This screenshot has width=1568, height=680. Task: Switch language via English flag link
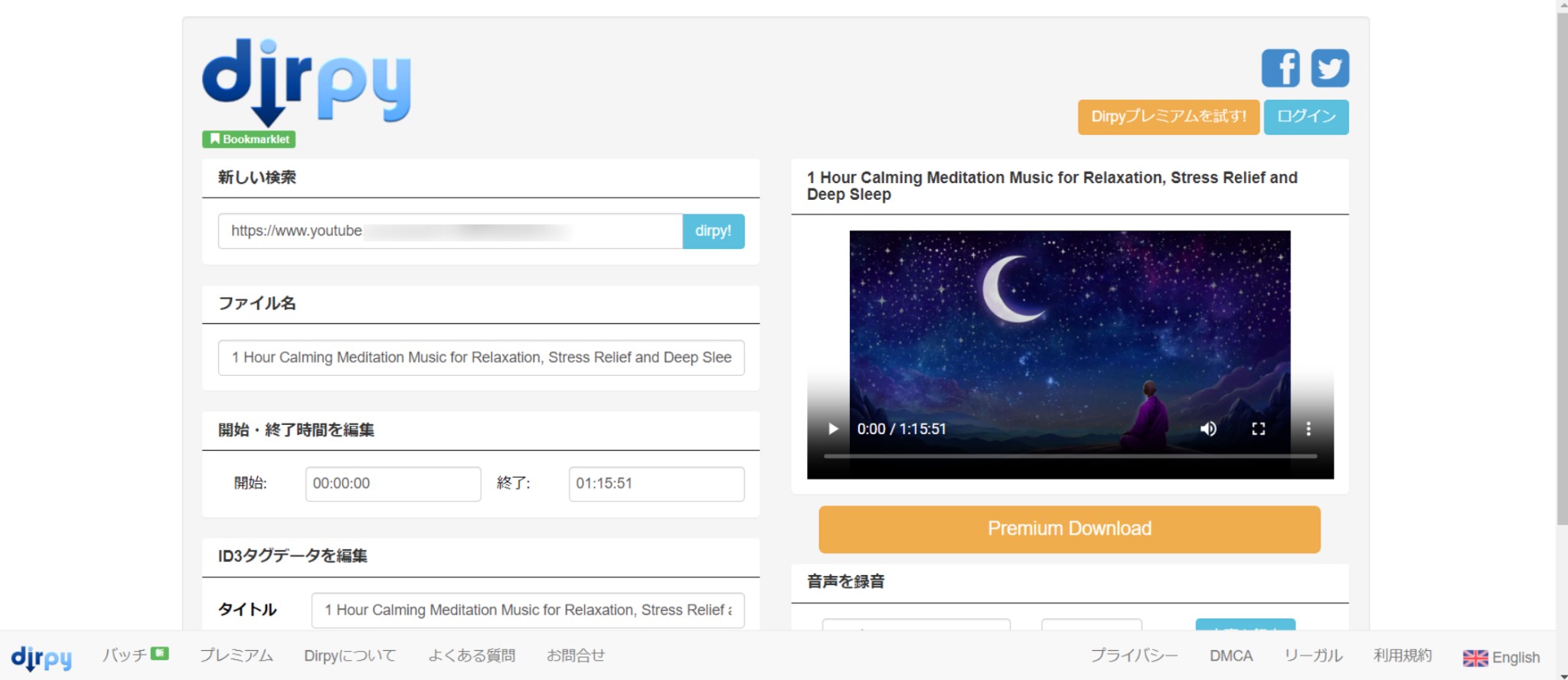tap(1501, 658)
